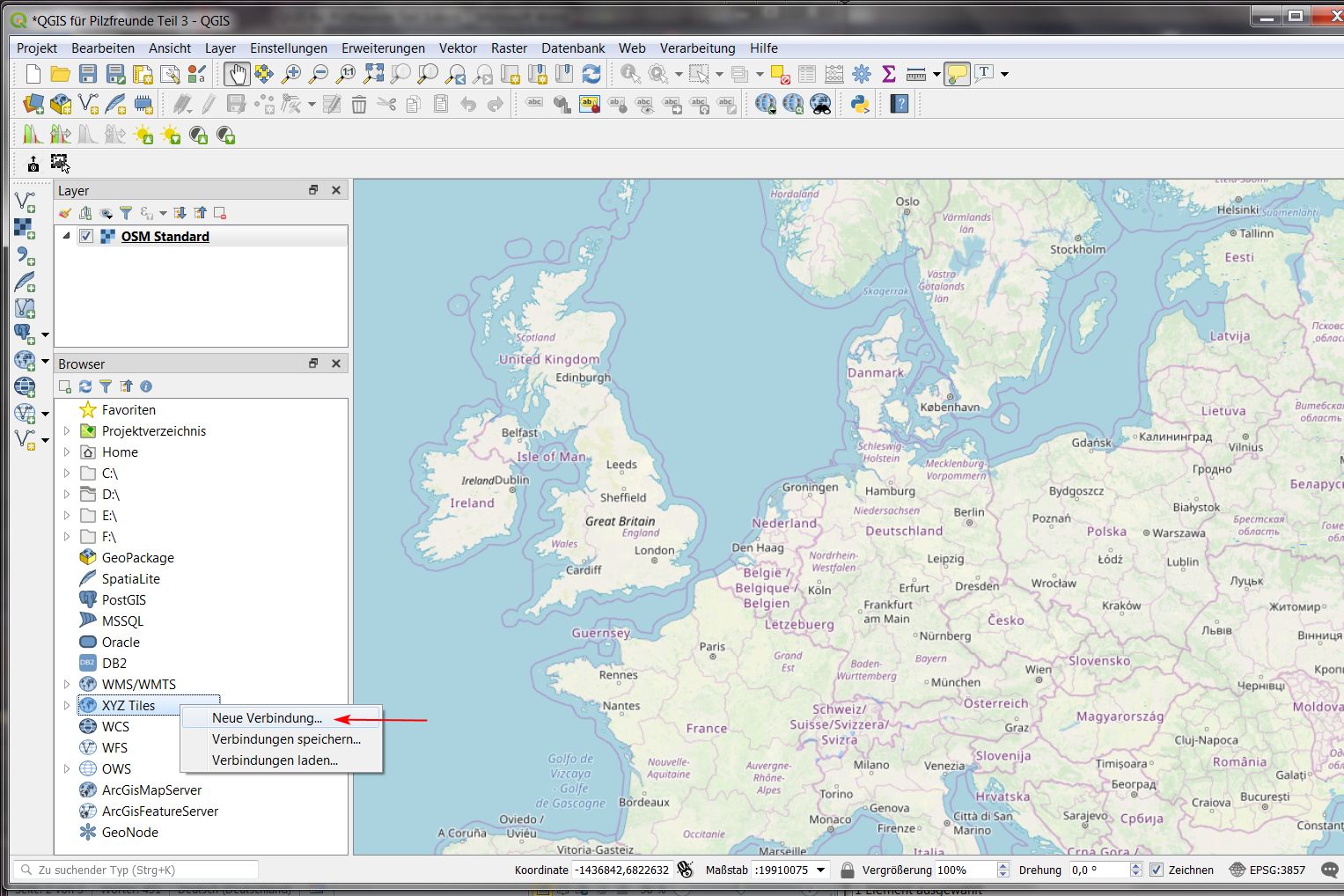Open the Python console icon

[860, 105]
